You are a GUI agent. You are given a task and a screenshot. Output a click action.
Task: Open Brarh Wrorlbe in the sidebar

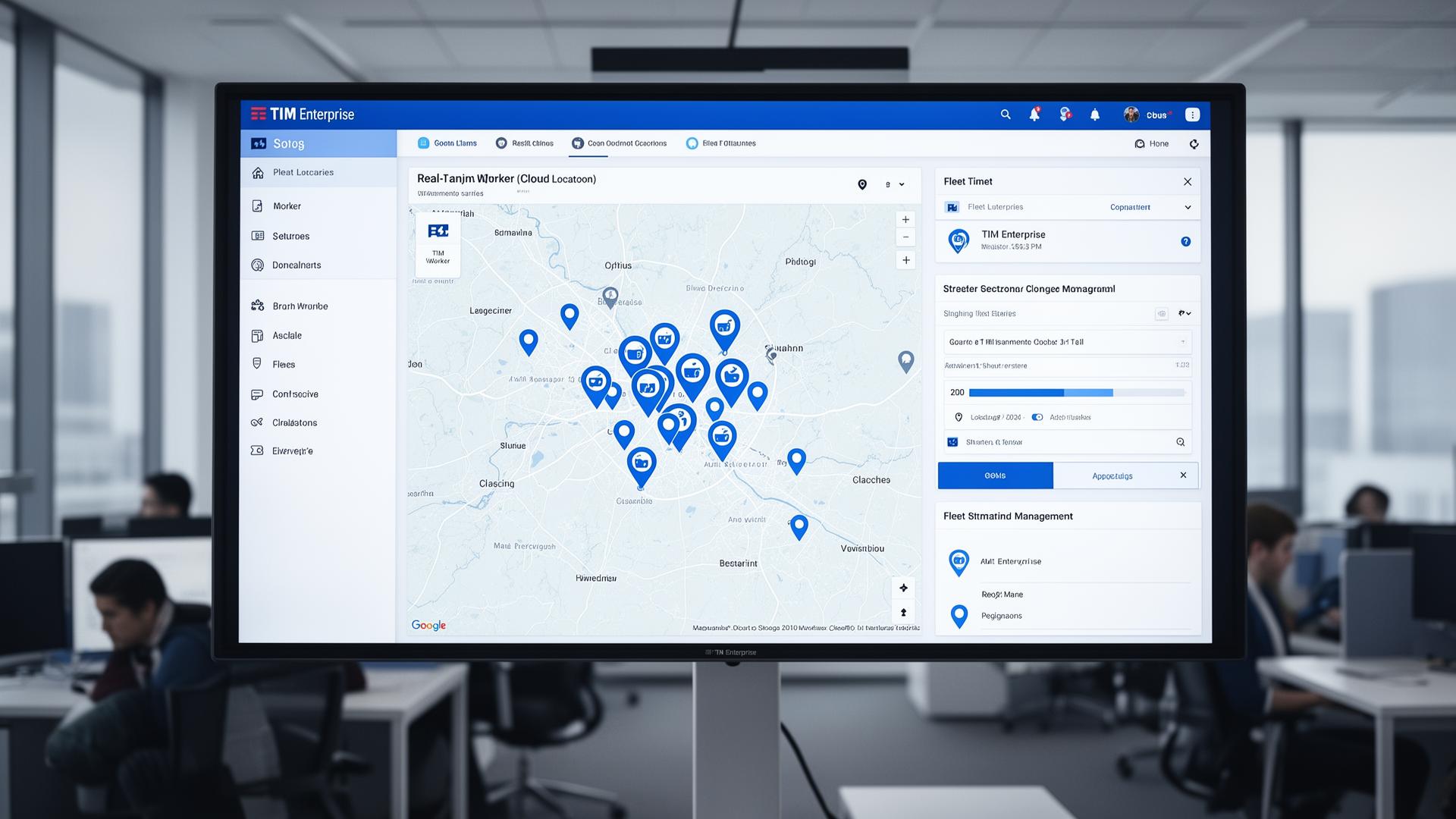(x=318, y=306)
